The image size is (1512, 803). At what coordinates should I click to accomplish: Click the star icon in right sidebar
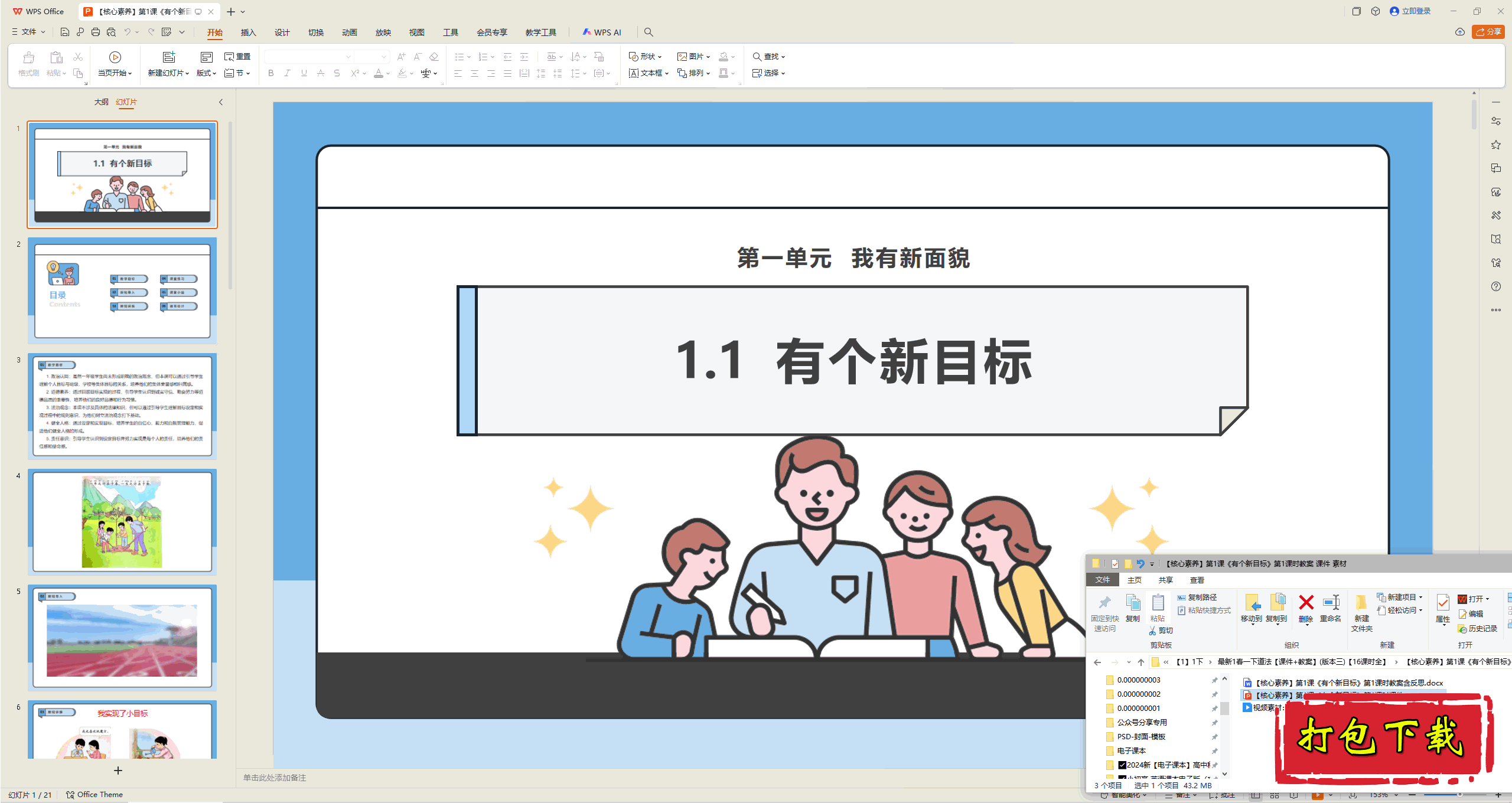tap(1496, 145)
